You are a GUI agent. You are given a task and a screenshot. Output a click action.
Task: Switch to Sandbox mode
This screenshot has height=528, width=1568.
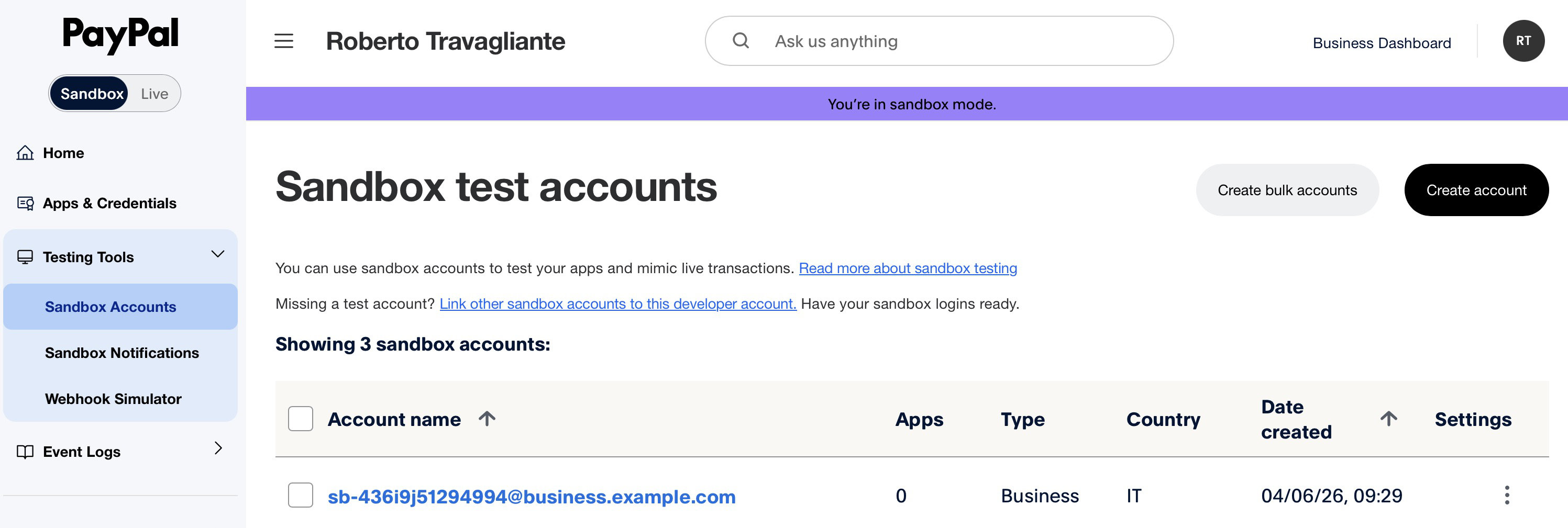pos(89,93)
